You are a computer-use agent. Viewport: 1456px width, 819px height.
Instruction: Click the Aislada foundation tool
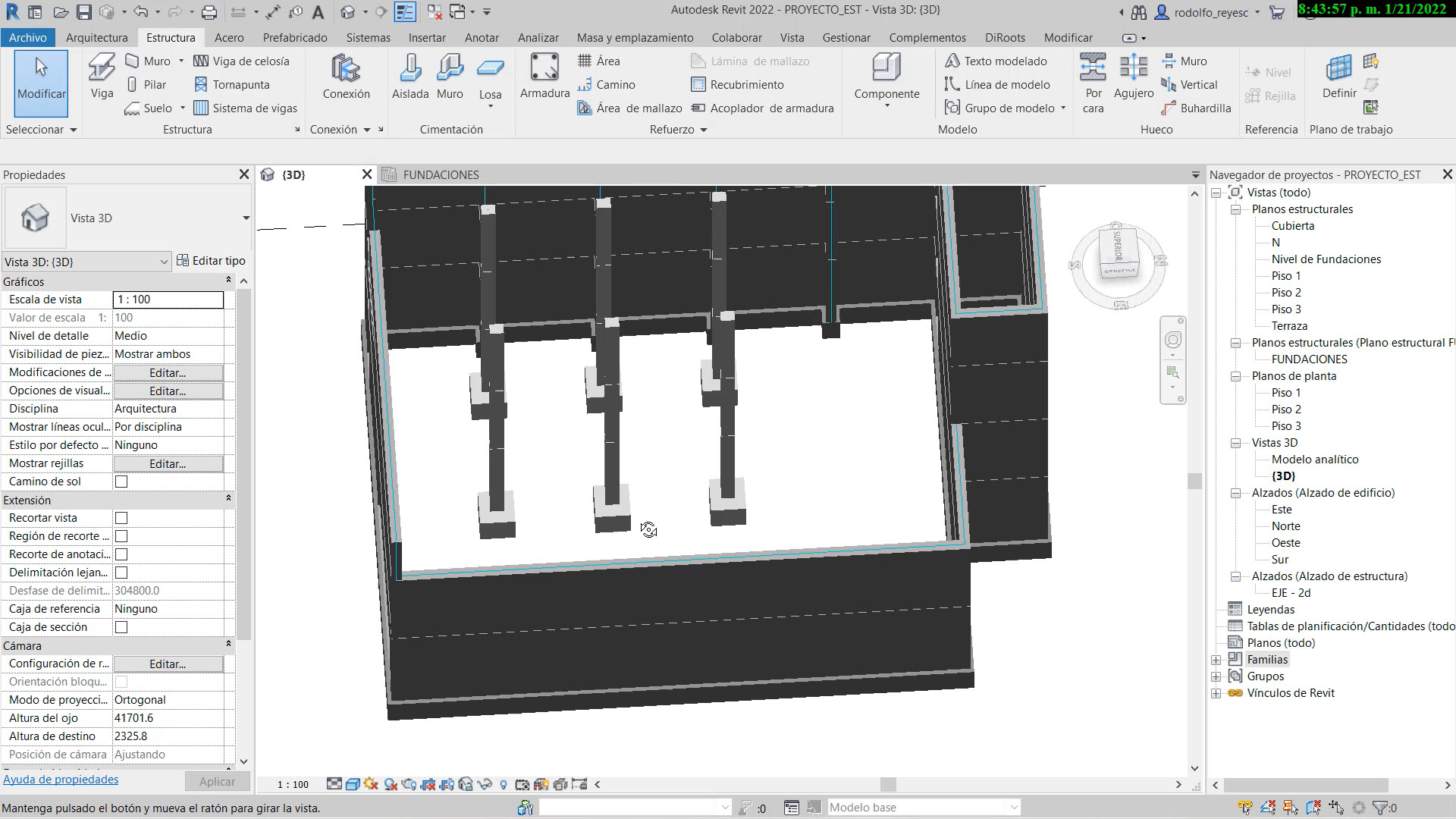[410, 76]
